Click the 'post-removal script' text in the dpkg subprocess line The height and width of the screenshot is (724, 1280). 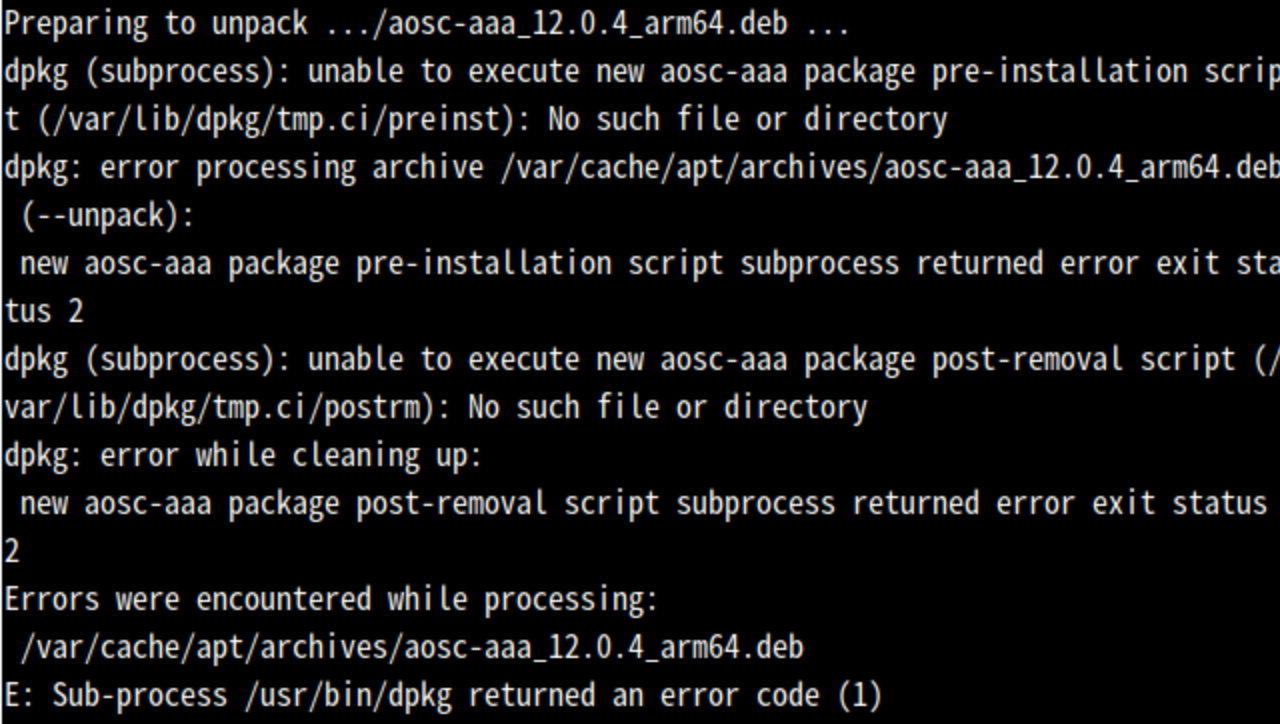coord(1083,360)
